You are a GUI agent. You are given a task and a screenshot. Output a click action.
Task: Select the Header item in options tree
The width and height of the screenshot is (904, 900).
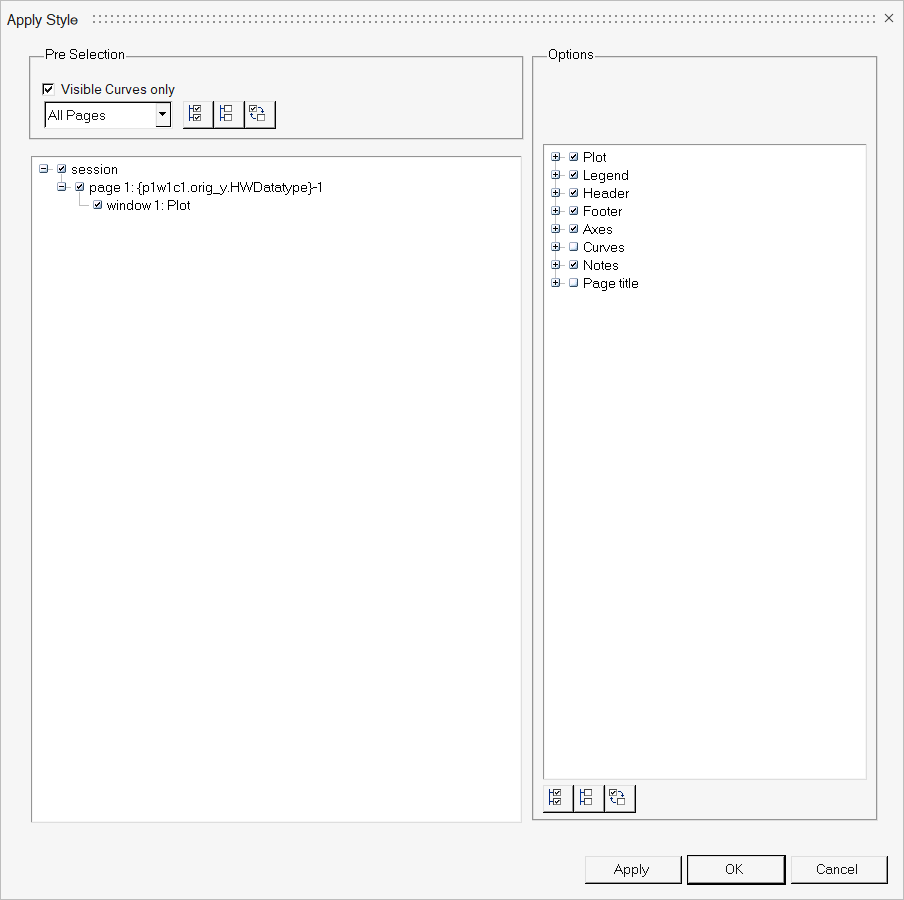(606, 193)
